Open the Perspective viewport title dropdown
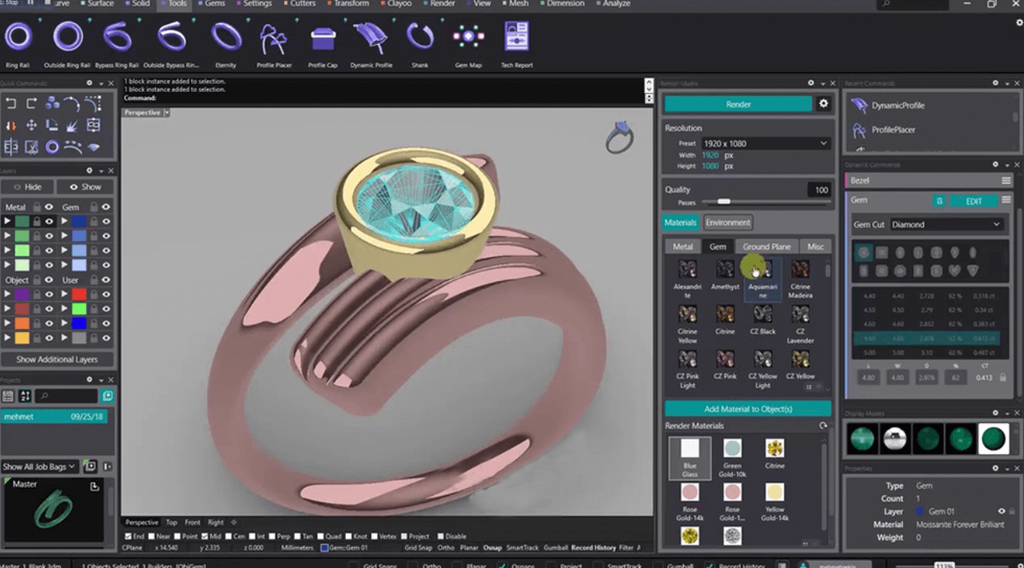1024x568 pixels. tap(167, 112)
